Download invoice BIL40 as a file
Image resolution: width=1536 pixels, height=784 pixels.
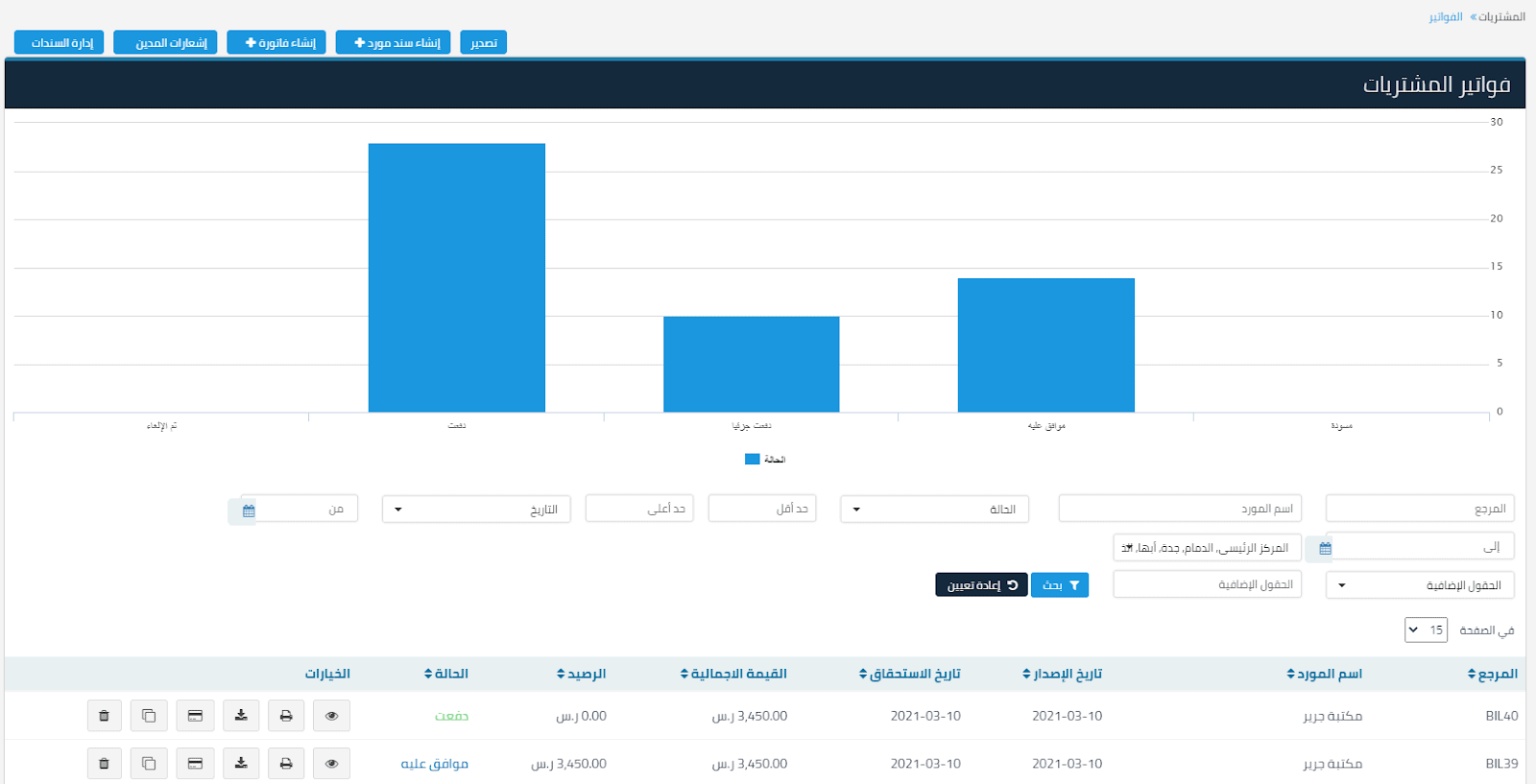coord(241,716)
